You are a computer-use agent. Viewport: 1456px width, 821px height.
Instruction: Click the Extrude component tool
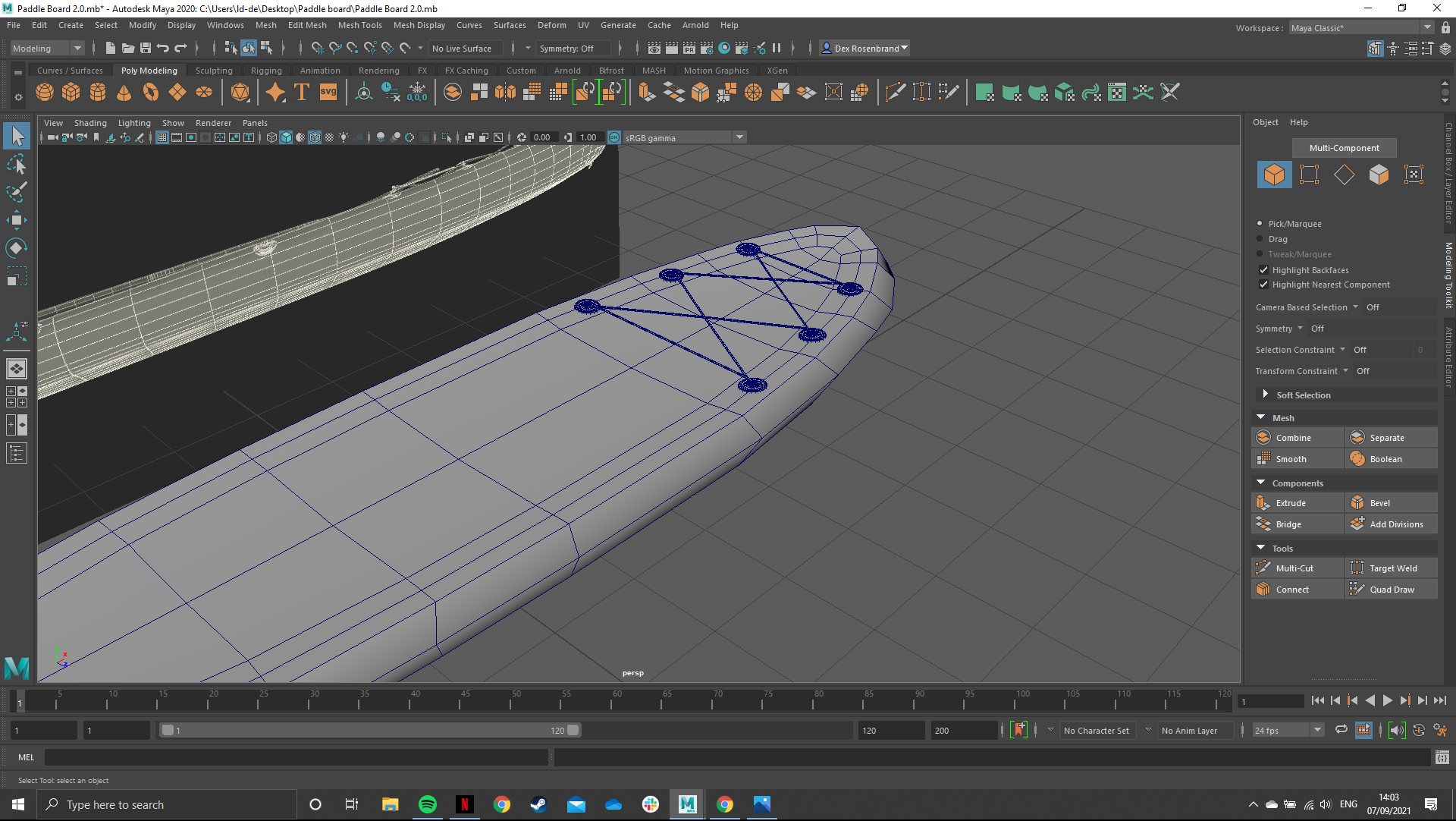[1290, 503]
